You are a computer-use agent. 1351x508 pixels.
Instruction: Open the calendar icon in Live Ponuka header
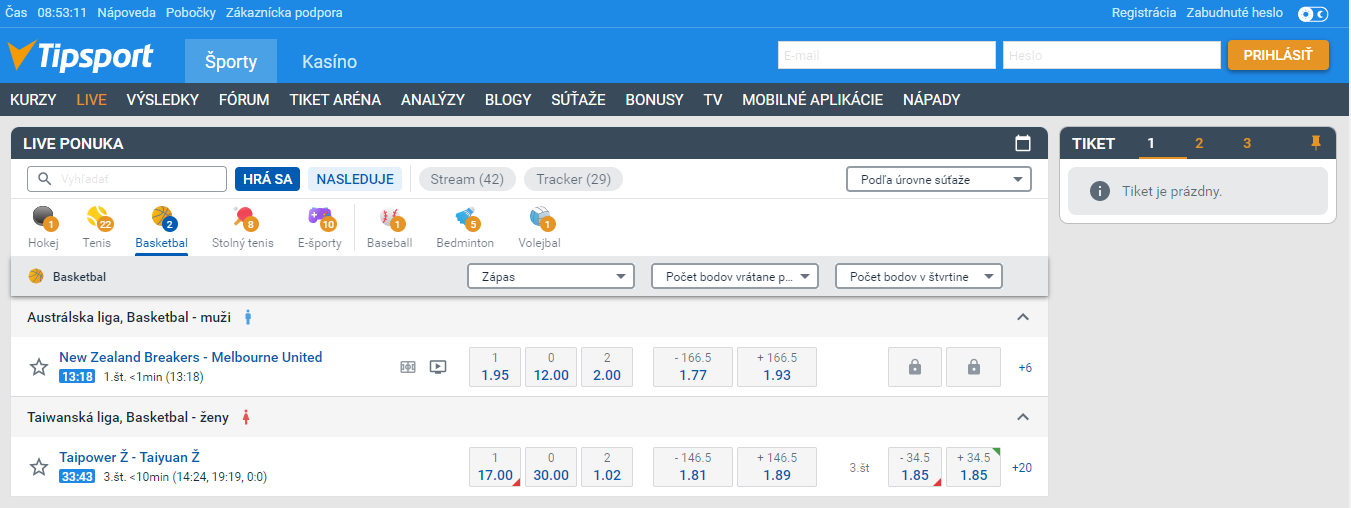(1022, 143)
